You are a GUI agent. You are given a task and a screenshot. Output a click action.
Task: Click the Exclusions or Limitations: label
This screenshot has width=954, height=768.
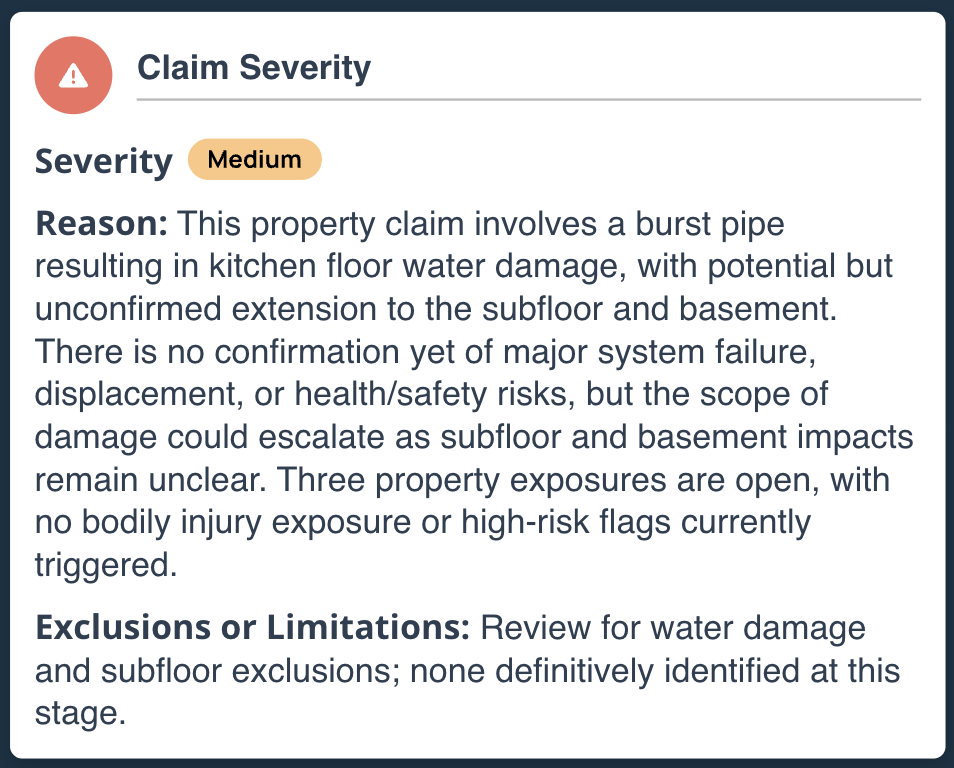pos(252,627)
